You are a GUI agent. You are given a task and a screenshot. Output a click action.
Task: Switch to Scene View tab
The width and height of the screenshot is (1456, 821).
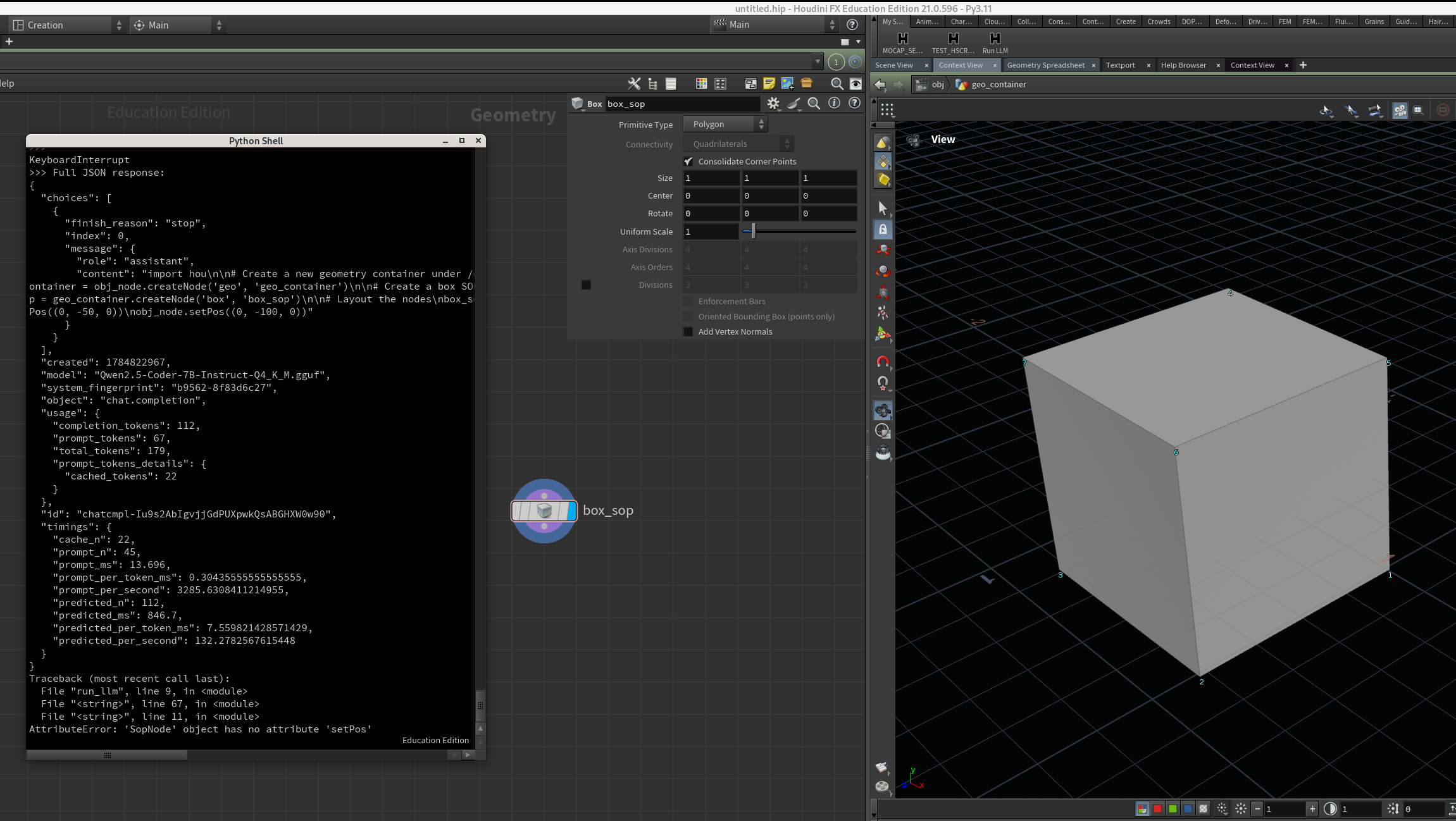893,65
